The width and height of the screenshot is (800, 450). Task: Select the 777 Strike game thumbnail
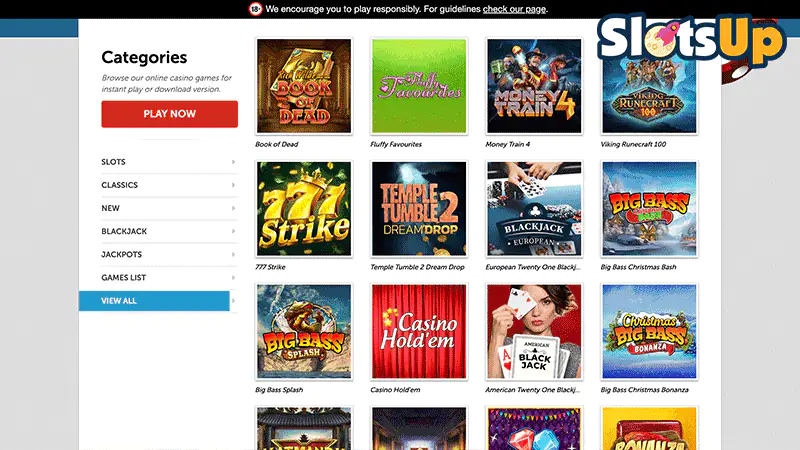[x=304, y=209]
